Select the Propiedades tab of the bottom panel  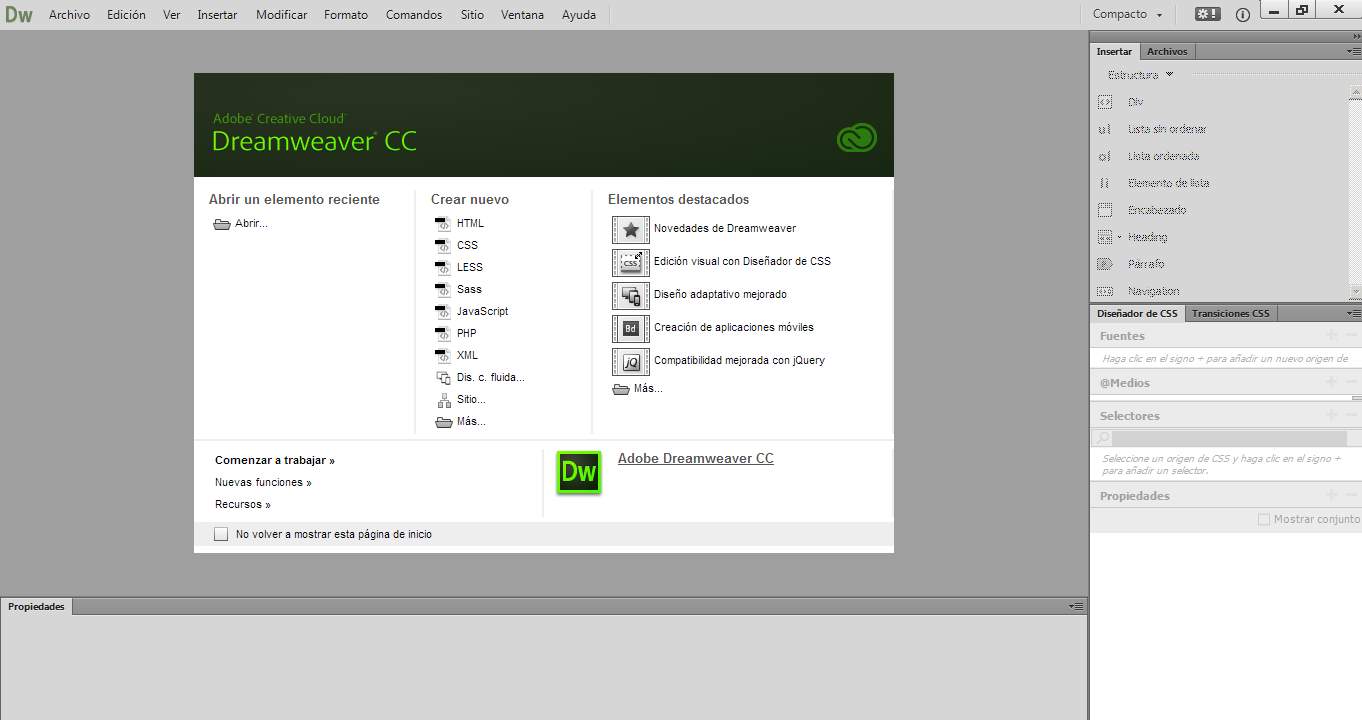click(x=36, y=606)
